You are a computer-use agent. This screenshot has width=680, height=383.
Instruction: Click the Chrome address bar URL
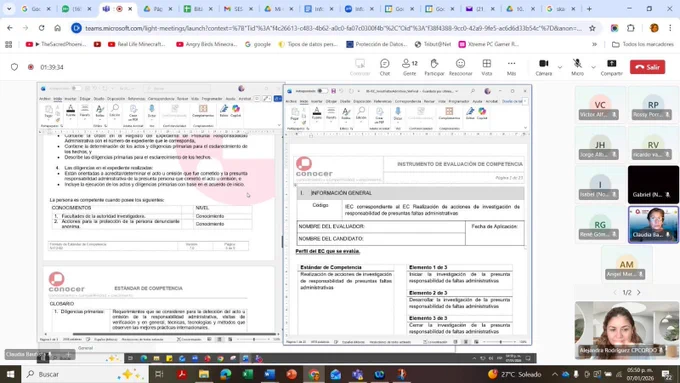click(333, 28)
